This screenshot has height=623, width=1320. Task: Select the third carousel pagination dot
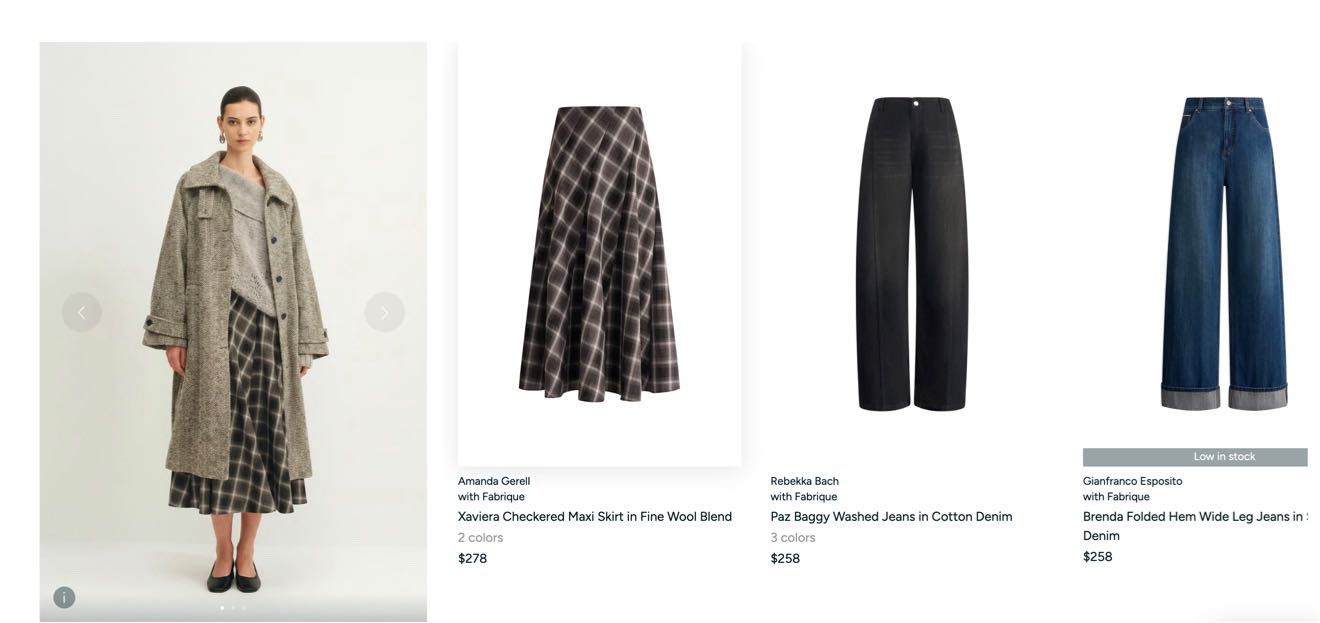click(243, 607)
